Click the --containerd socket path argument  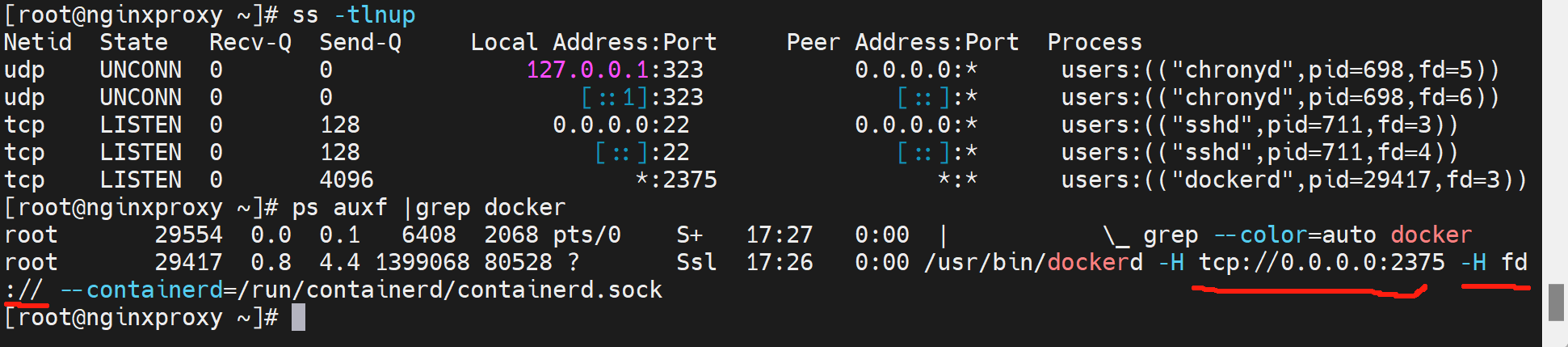click(361, 290)
